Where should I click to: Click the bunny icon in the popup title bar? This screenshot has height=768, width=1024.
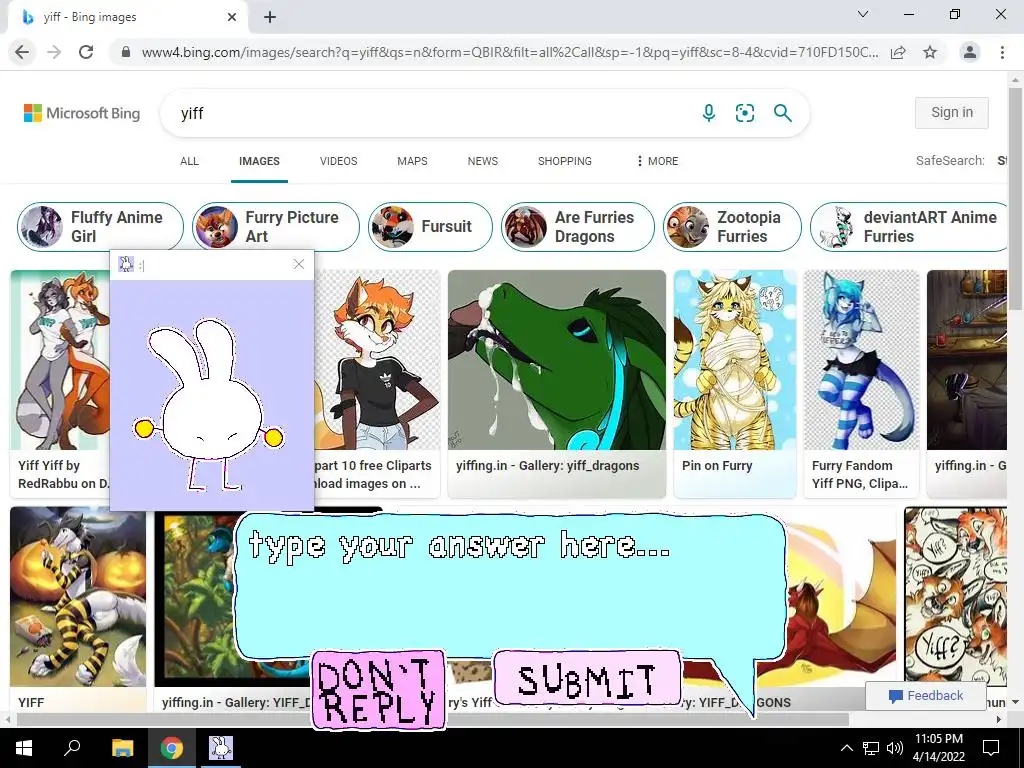coord(126,264)
